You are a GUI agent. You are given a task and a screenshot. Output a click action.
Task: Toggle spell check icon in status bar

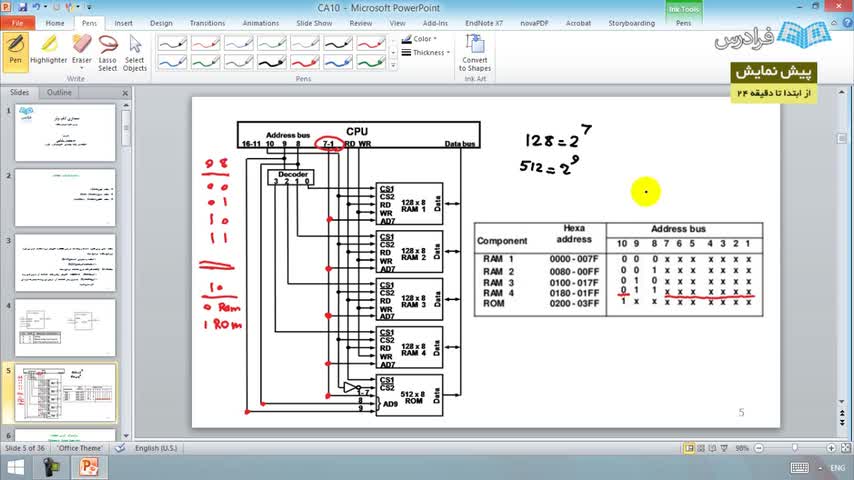pyautogui.click(x=120, y=448)
